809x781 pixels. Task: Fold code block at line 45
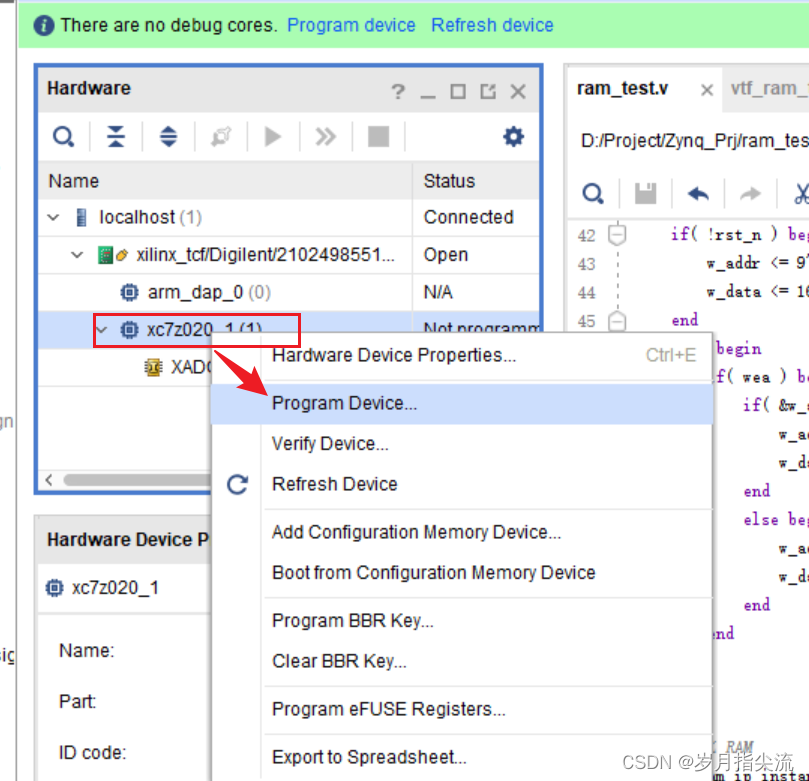coord(617,321)
